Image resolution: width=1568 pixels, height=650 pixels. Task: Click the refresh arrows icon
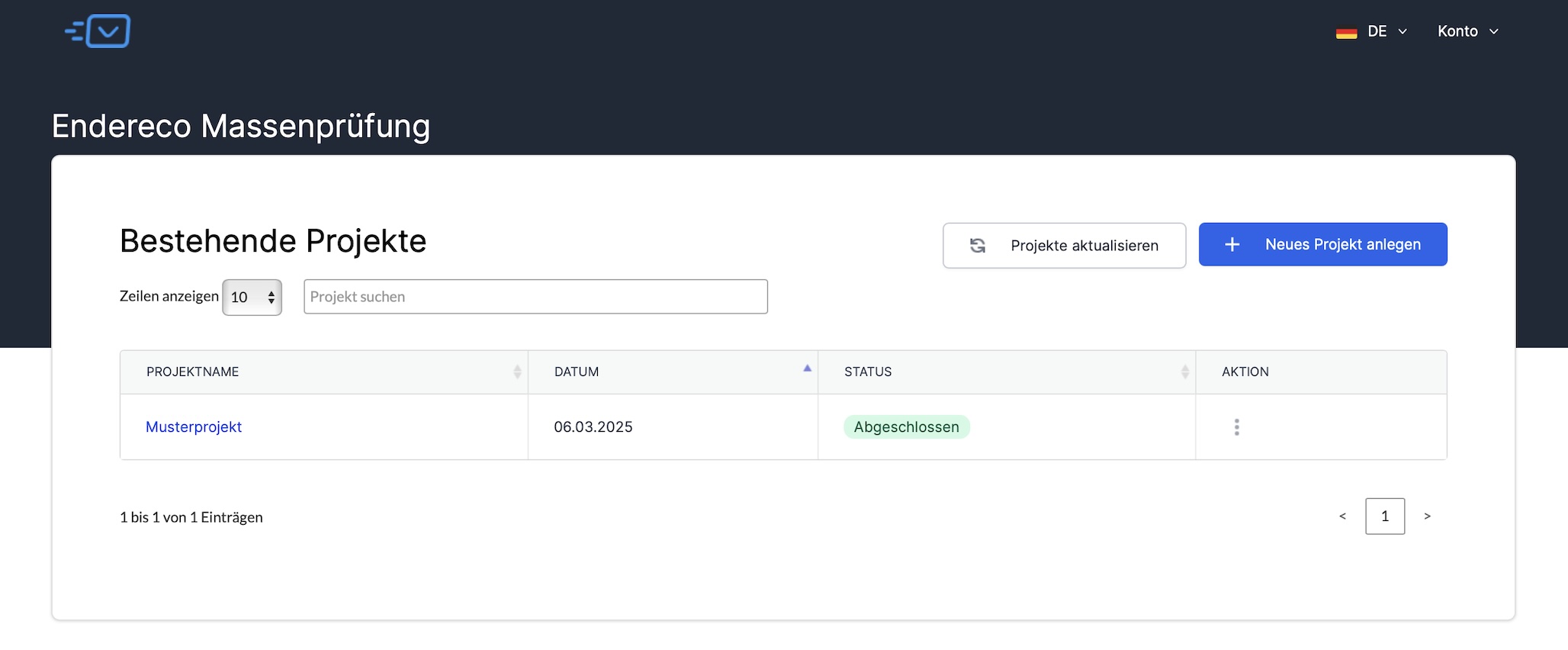(978, 246)
